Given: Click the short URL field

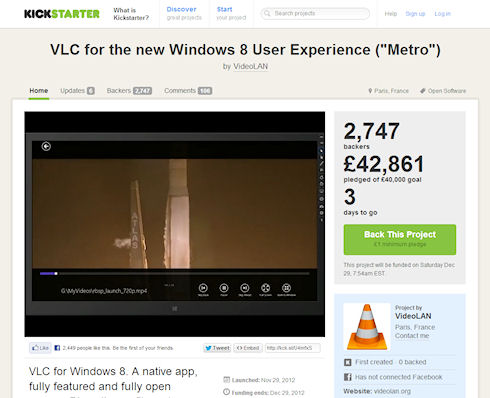Looking at the screenshot, I should [x=293, y=348].
